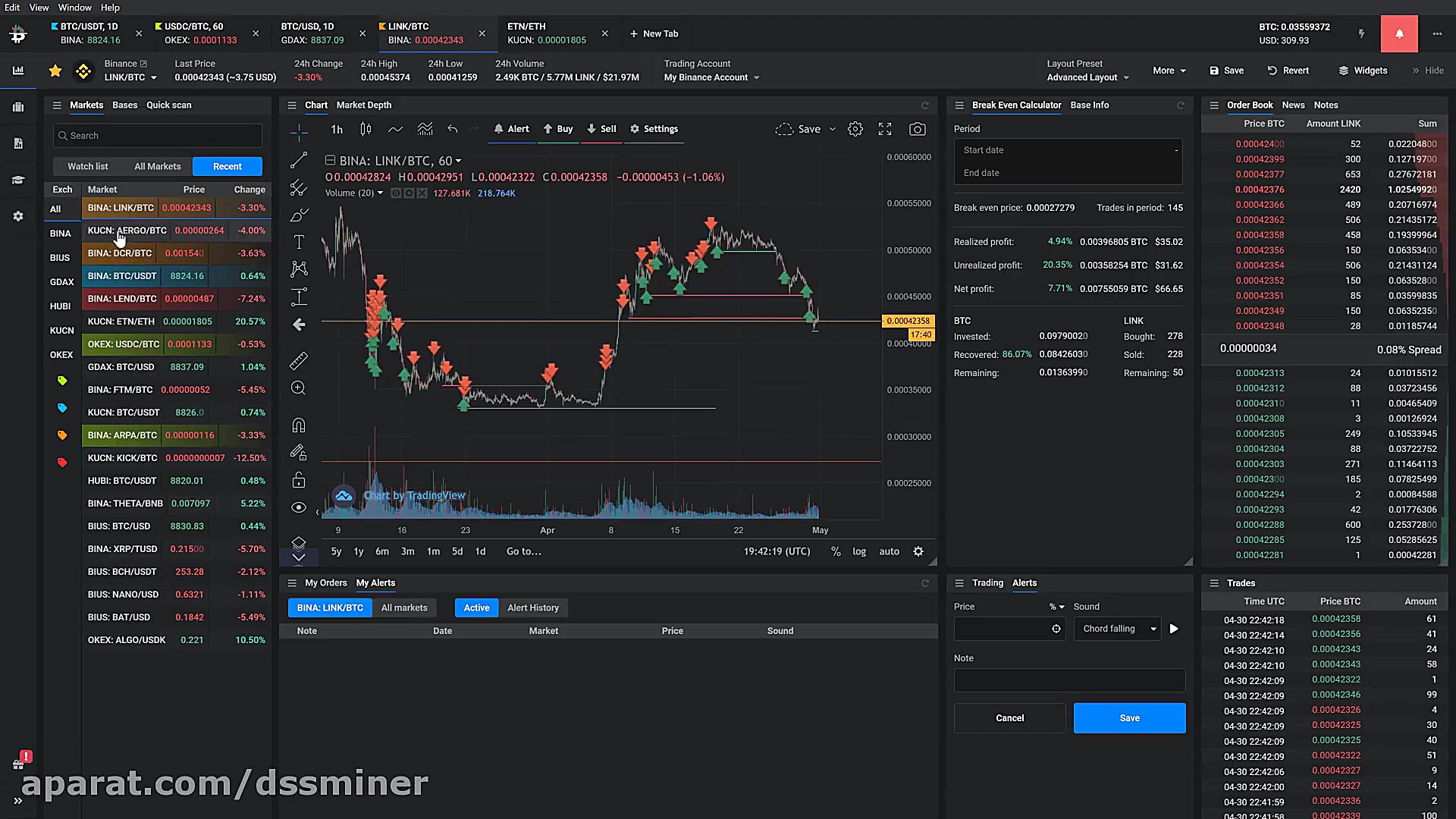Select the prediction and measurement tool

click(299, 297)
